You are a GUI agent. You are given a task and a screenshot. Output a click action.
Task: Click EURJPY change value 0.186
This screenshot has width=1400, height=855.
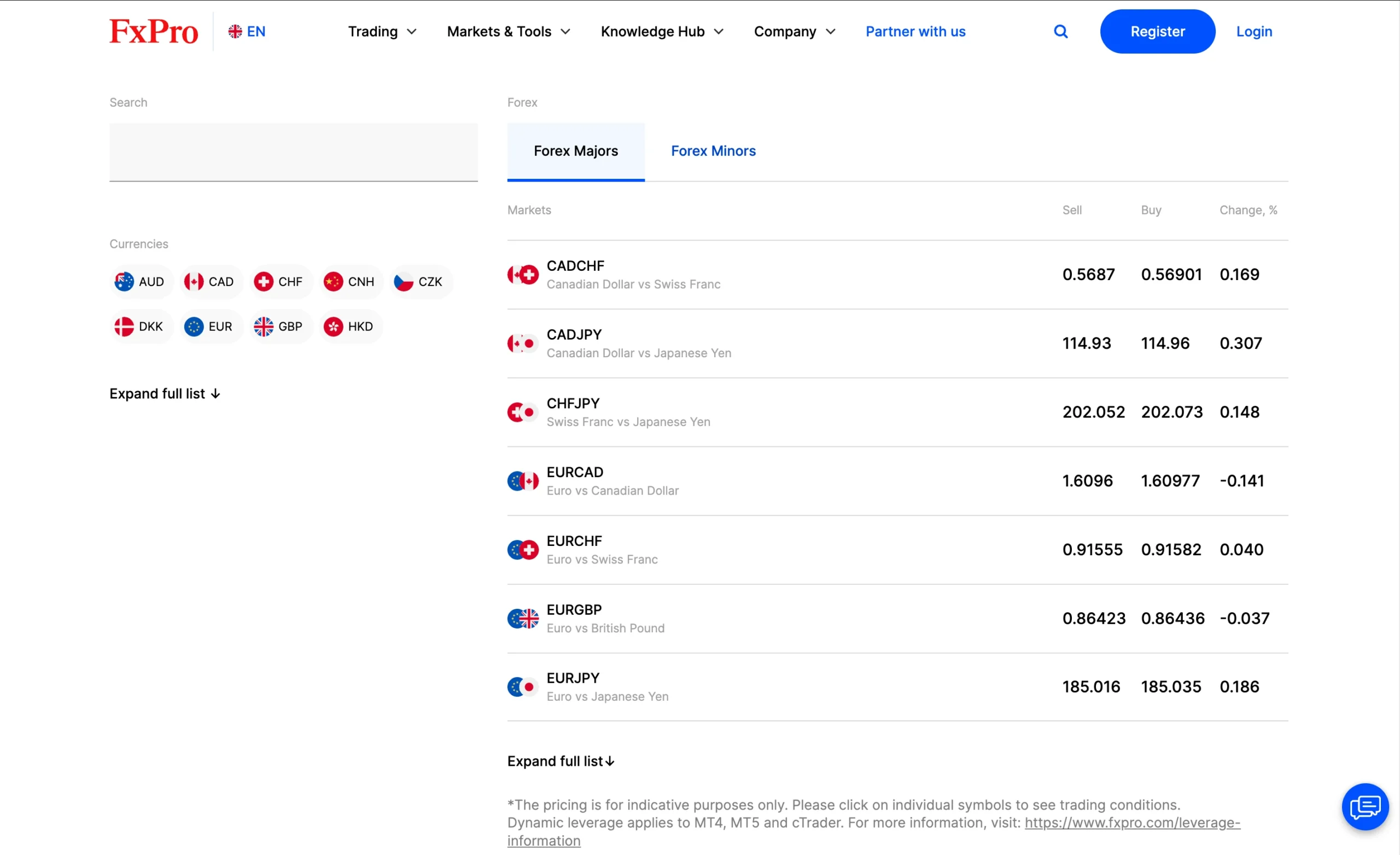1239,687
